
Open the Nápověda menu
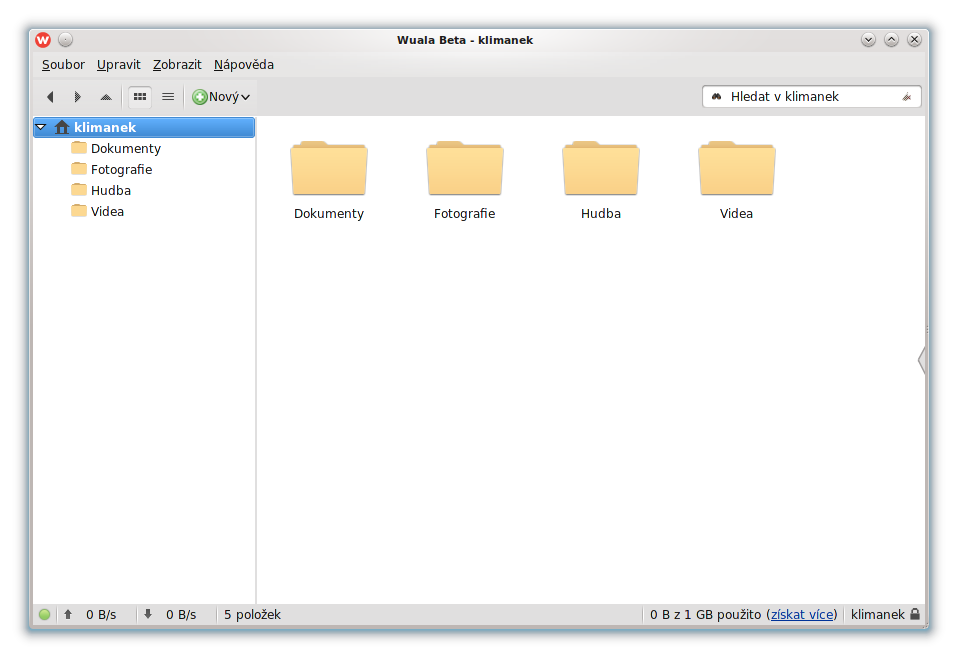[x=243, y=65]
